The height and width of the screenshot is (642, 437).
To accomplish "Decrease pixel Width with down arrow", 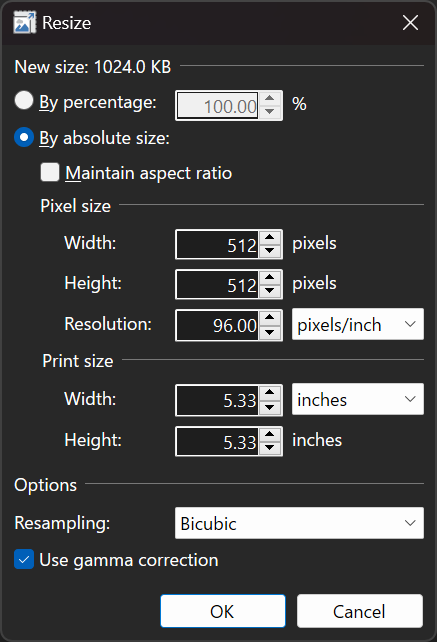I will (269, 251).
